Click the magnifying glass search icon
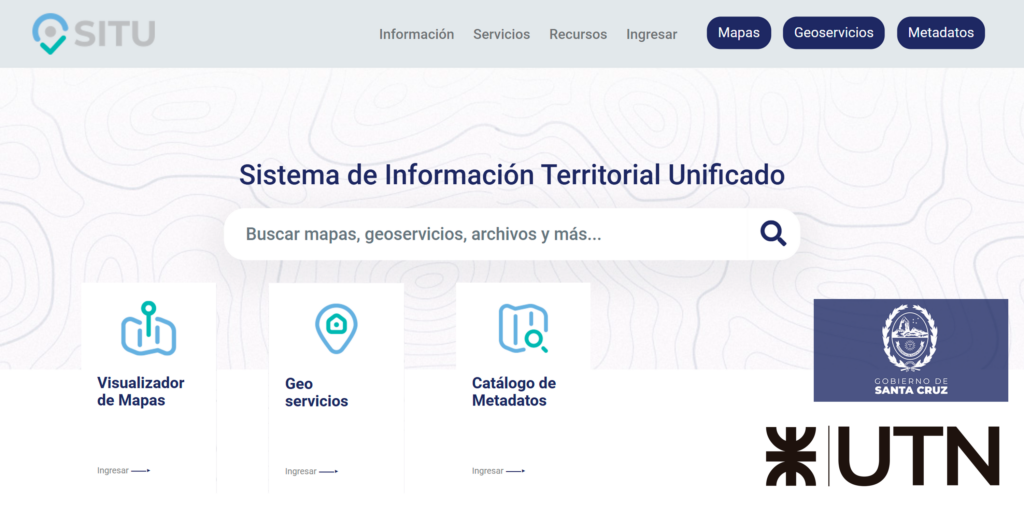 [773, 233]
